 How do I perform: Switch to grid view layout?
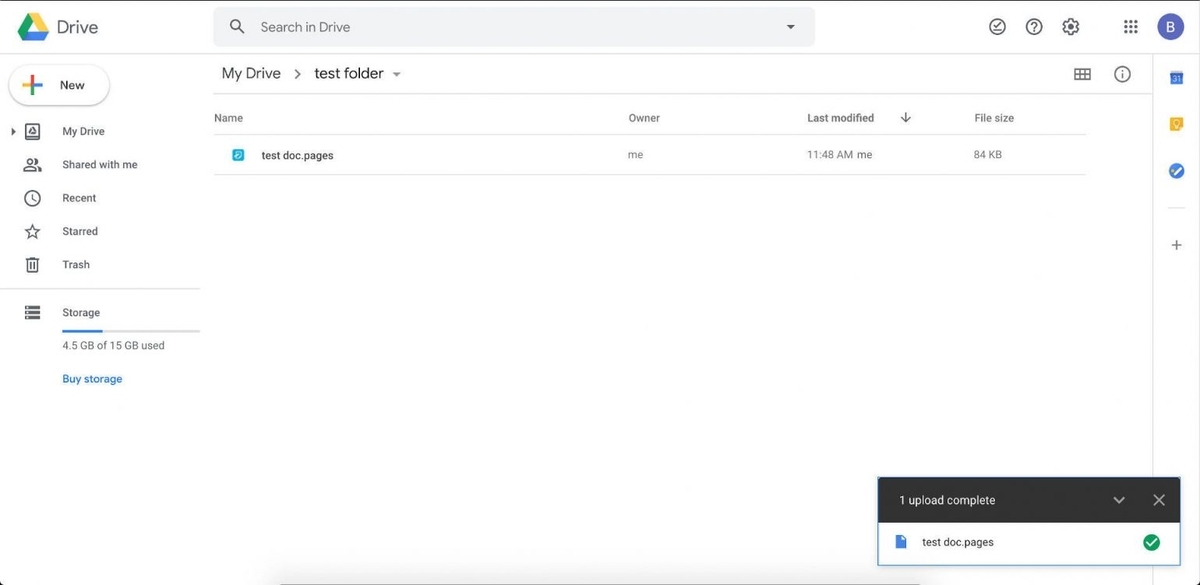click(x=1082, y=73)
